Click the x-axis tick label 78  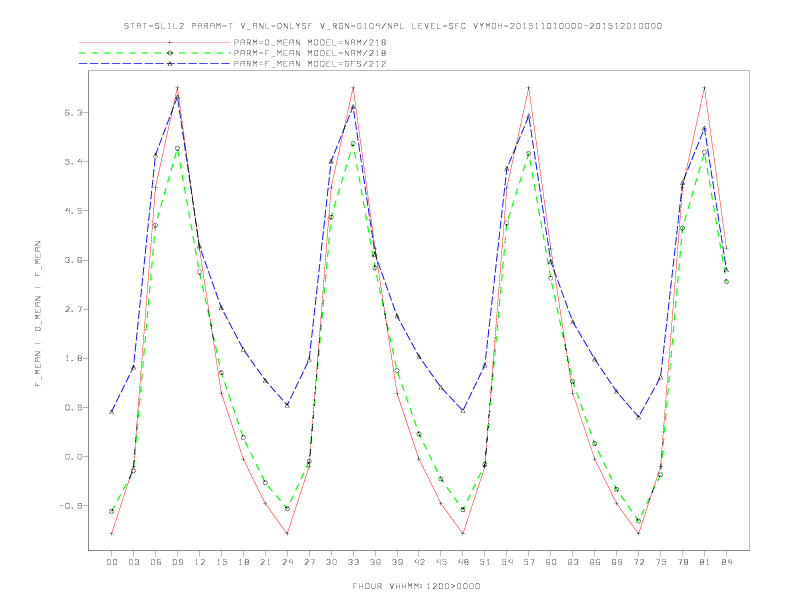click(682, 562)
